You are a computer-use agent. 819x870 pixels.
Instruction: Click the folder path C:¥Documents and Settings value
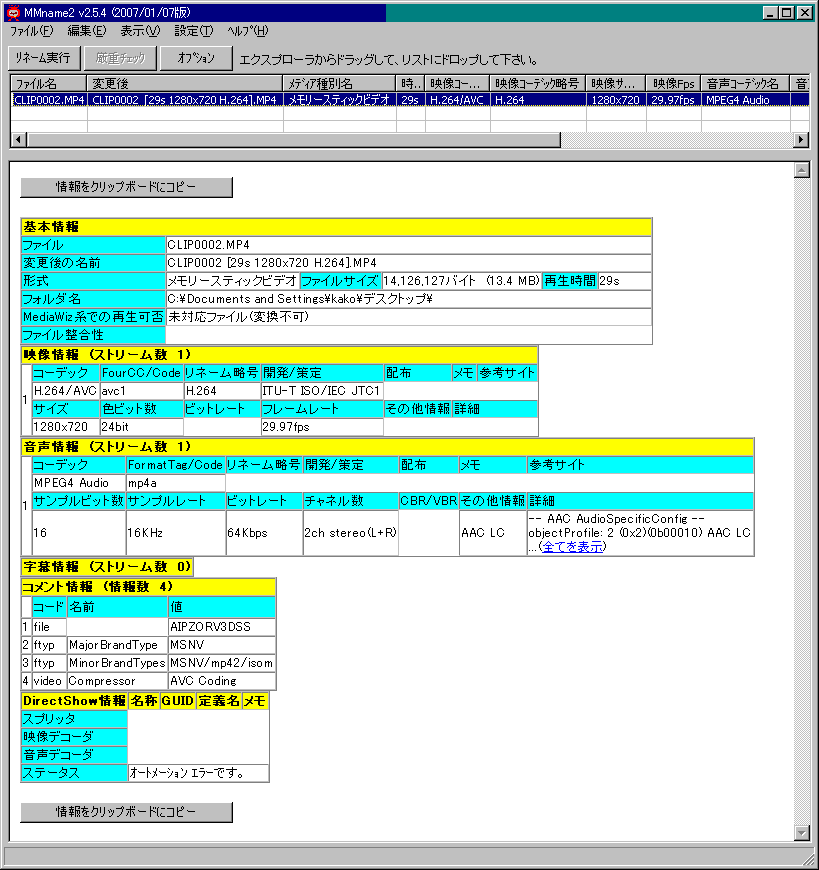pos(300,299)
